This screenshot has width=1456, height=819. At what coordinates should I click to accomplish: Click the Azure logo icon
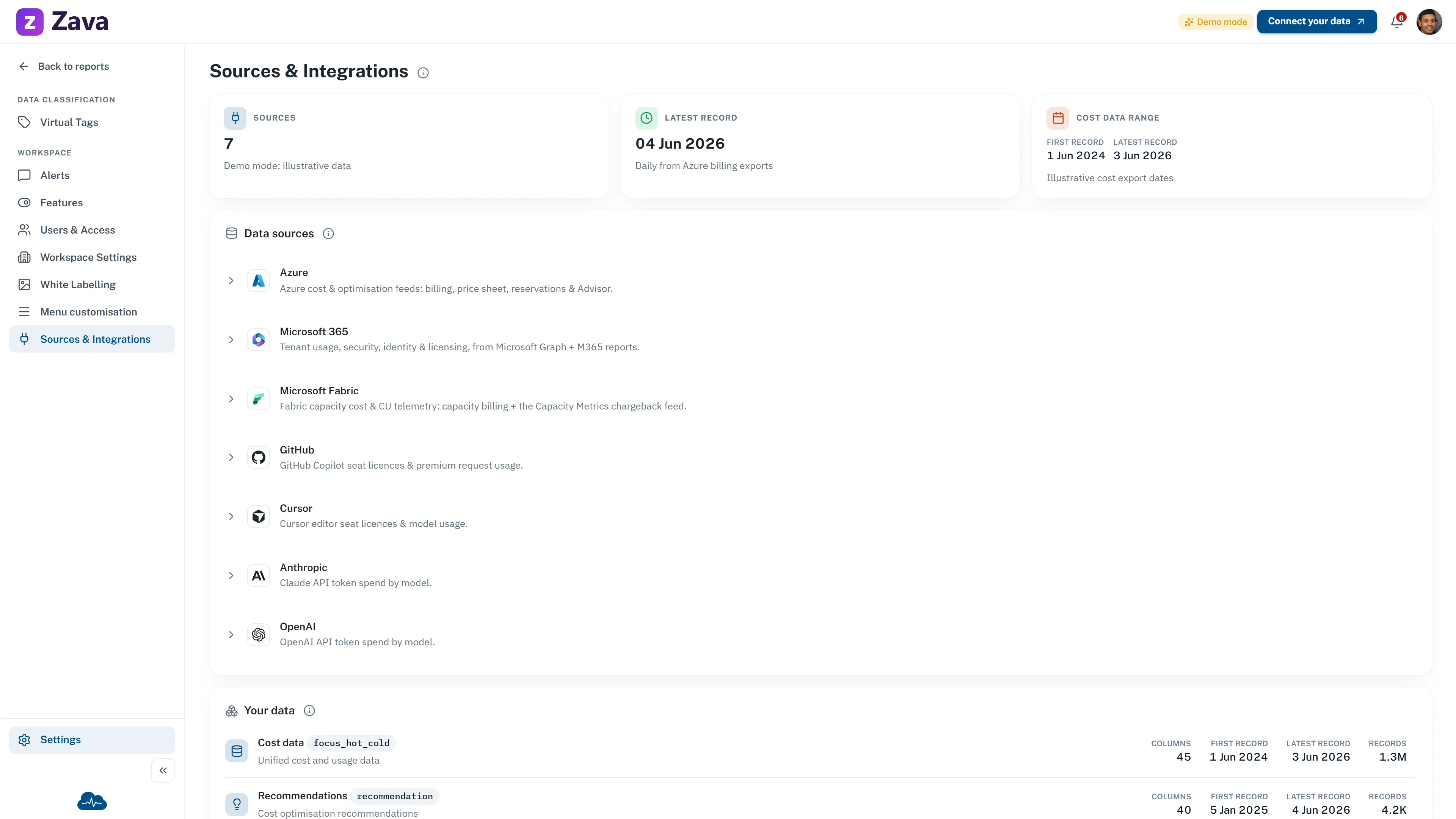tap(258, 280)
